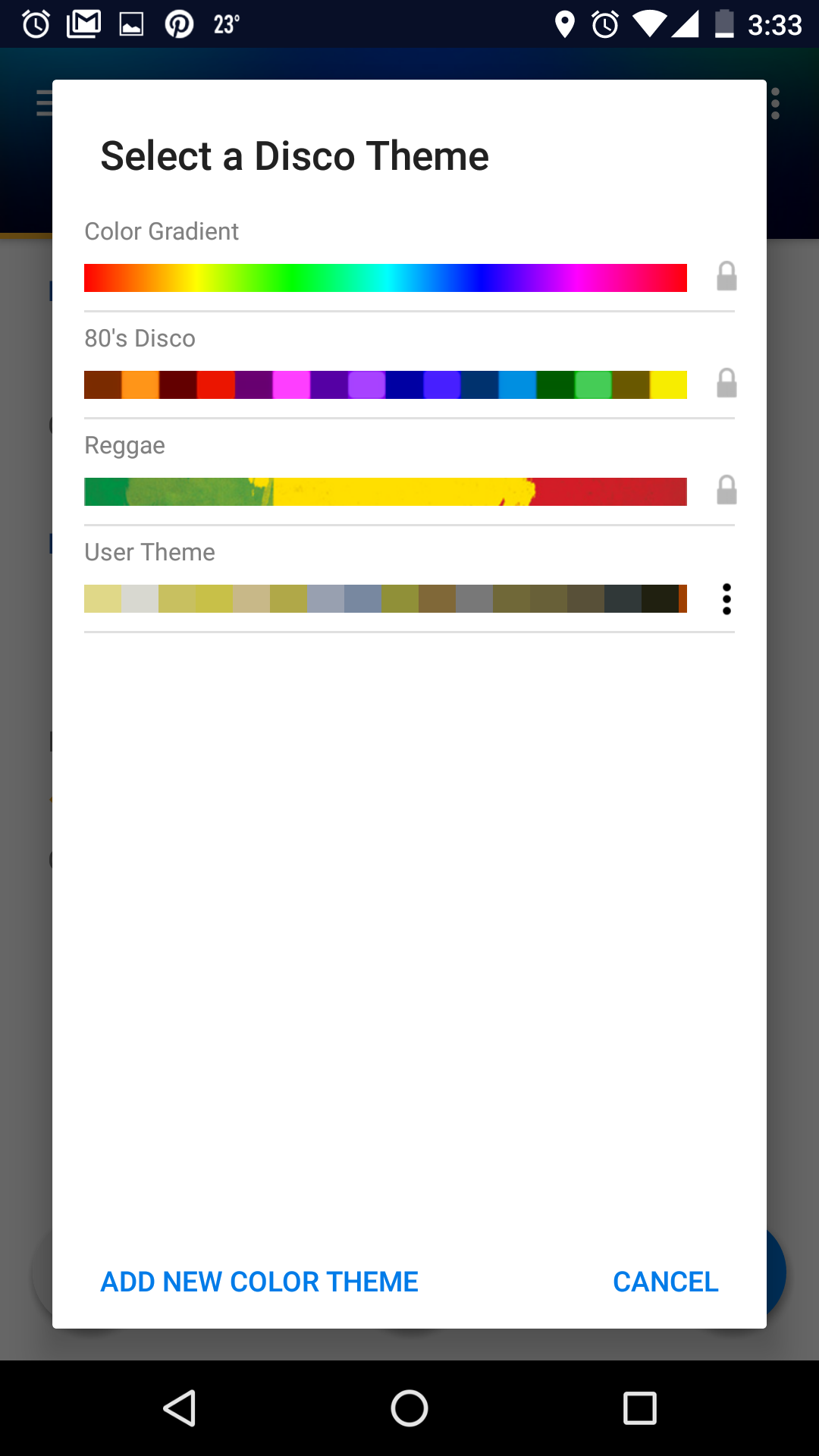This screenshot has height=1456, width=819.
Task: Choose the 80's Disco color strip
Action: point(385,384)
